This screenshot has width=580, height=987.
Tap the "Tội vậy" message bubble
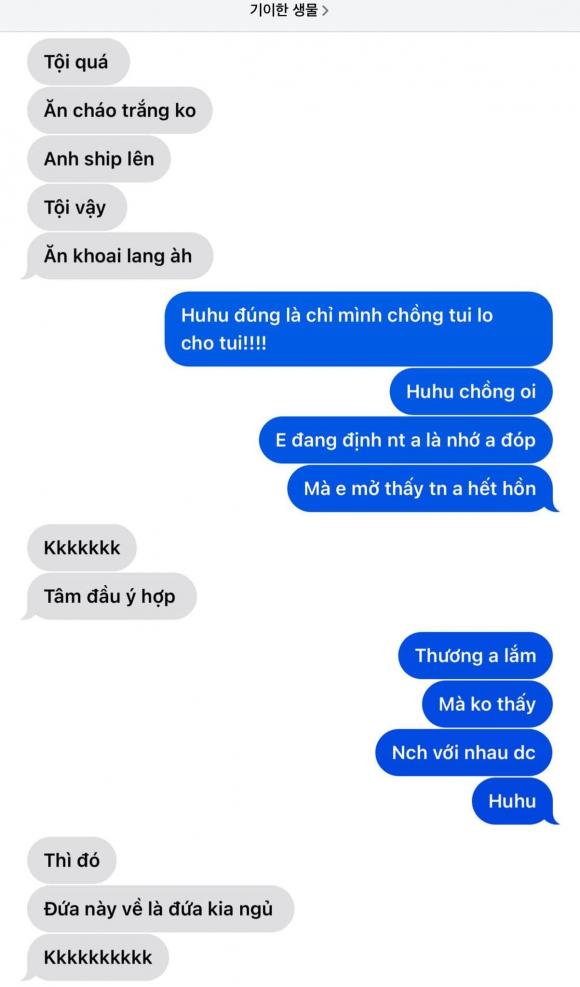pos(77,207)
